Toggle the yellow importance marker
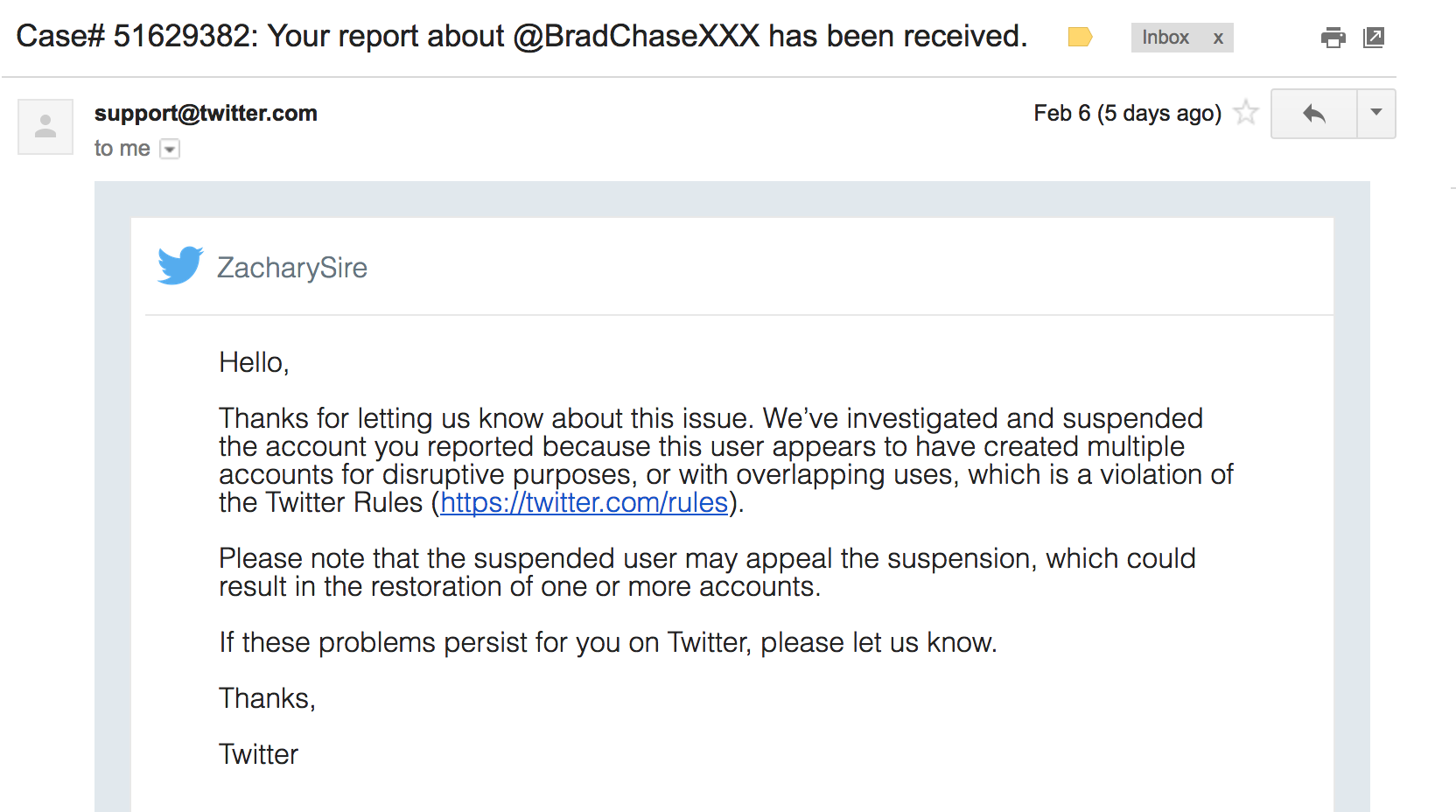Screen dimensions: 1456x812 1081,37
